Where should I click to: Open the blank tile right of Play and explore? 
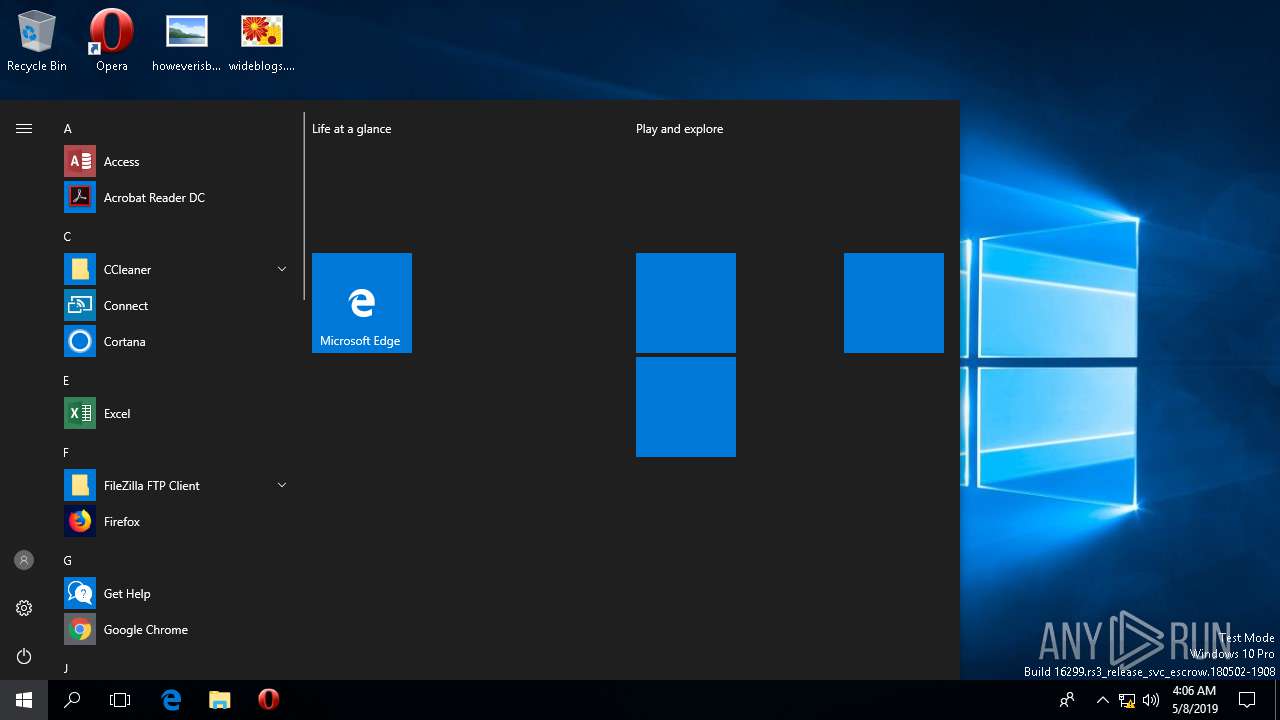pyautogui.click(x=894, y=303)
